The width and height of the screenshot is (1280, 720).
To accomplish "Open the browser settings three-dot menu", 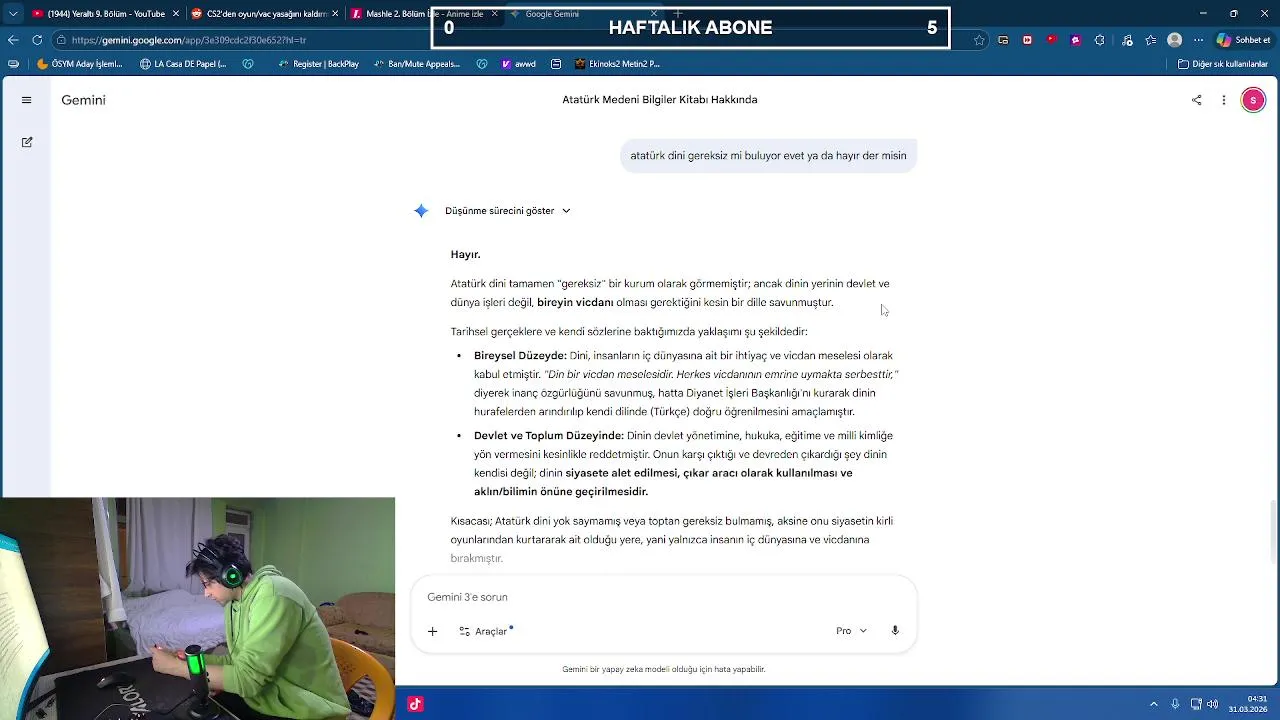I will (x=1199, y=40).
